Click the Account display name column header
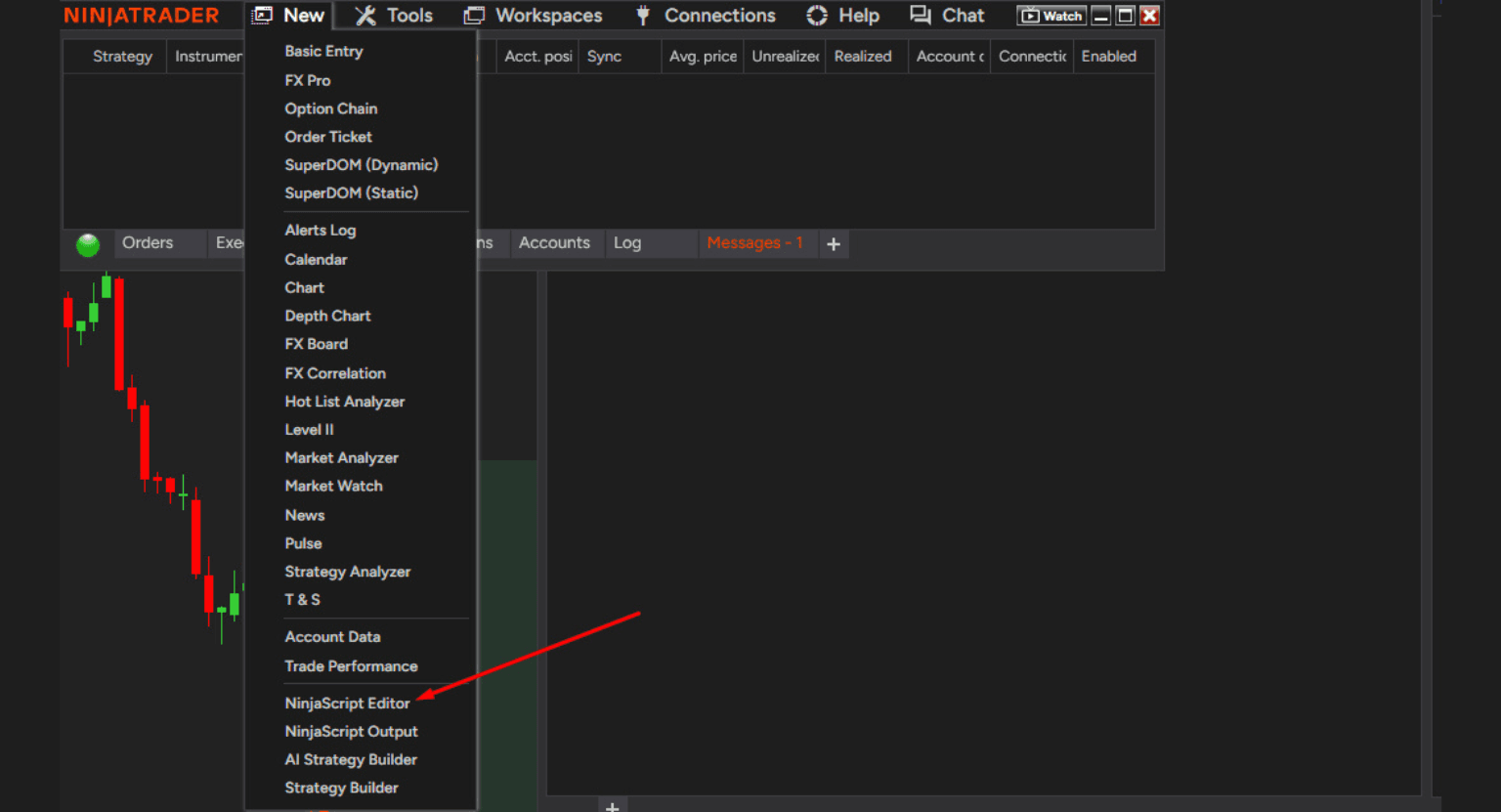 pos(949,57)
